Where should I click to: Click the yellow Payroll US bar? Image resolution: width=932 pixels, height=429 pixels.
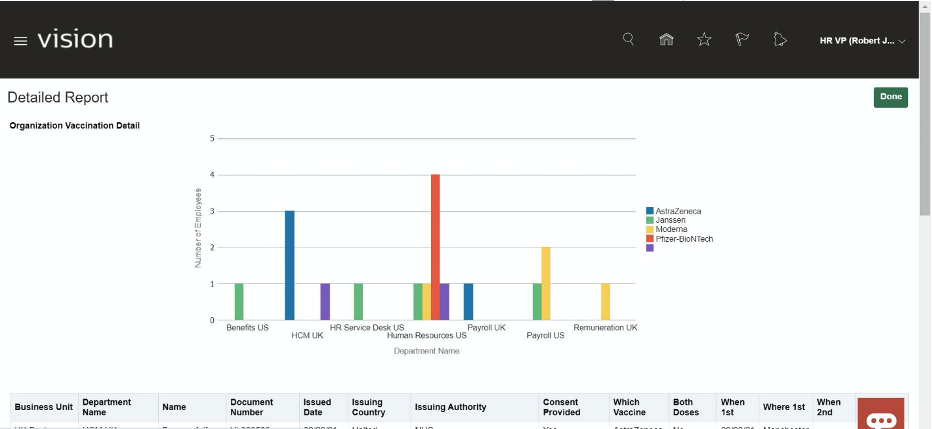[546, 283]
